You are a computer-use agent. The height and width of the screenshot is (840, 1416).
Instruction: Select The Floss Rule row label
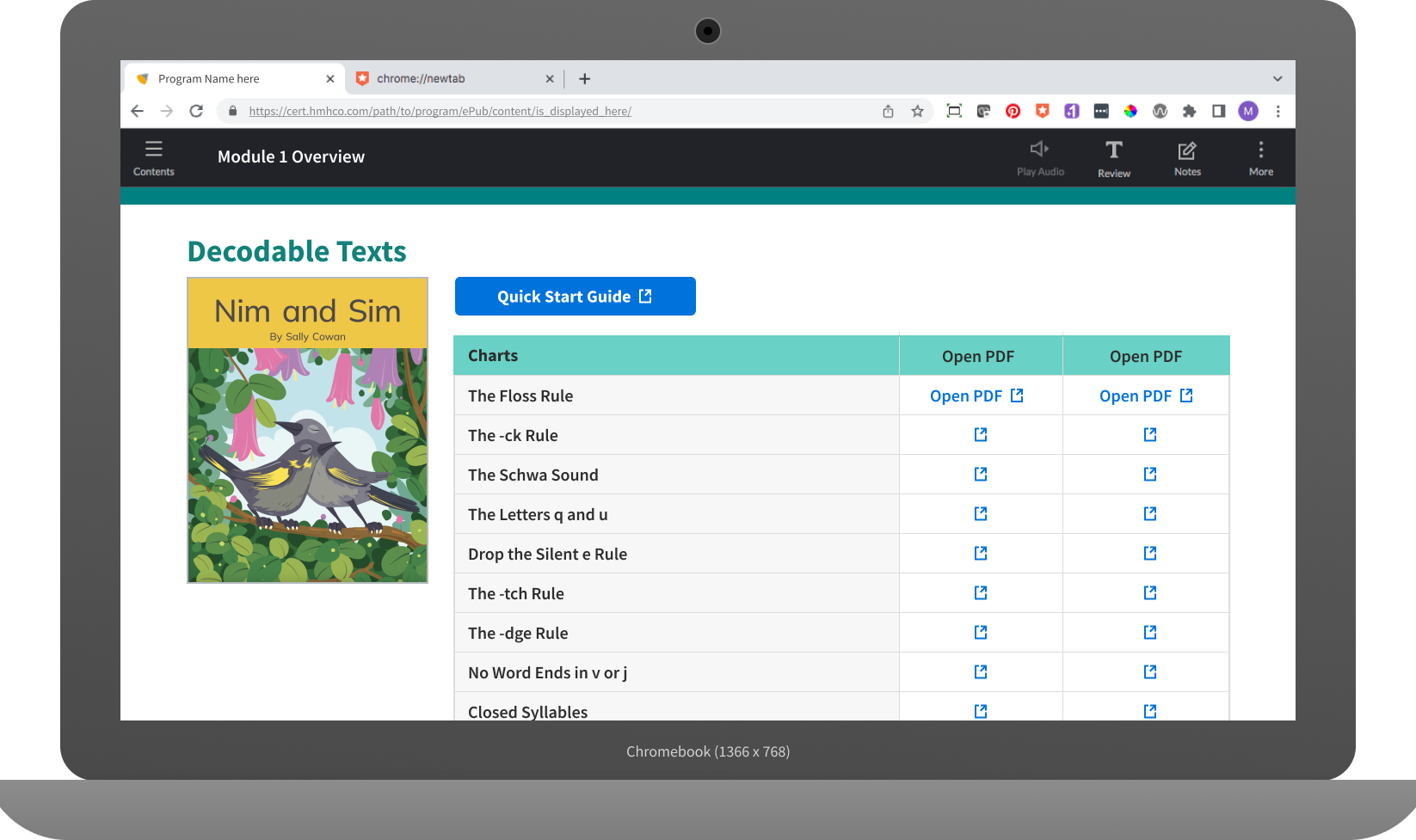click(x=520, y=395)
